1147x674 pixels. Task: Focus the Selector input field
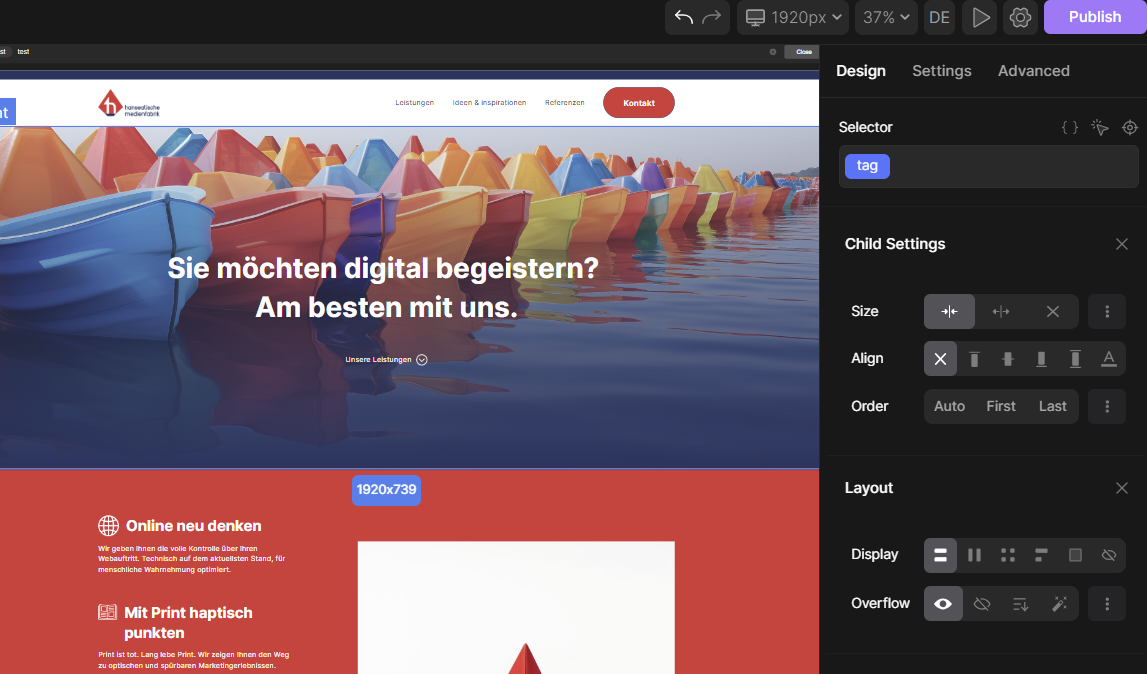988,166
